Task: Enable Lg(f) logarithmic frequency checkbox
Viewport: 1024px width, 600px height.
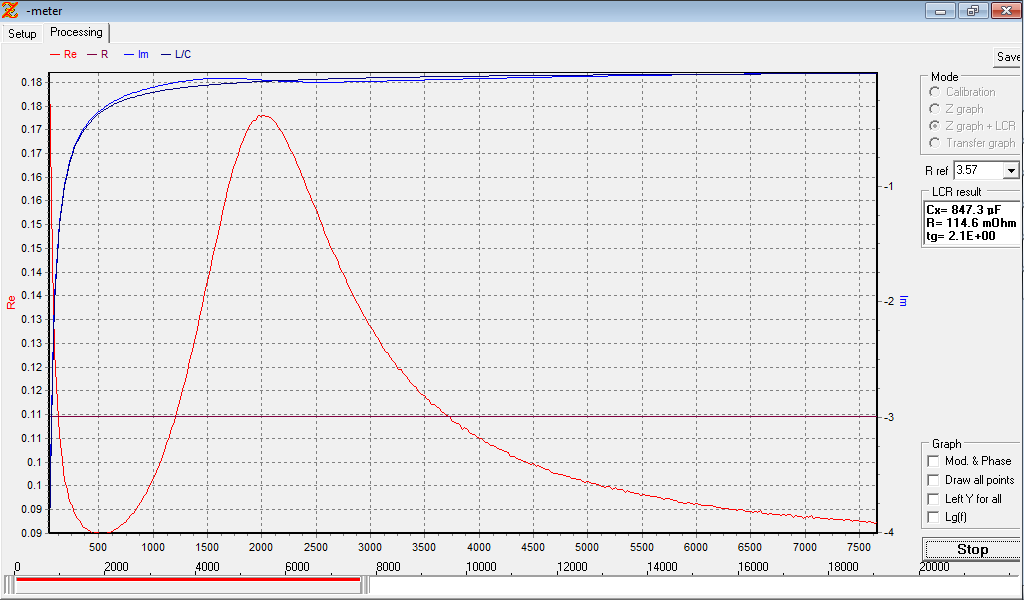Action: coord(933,517)
